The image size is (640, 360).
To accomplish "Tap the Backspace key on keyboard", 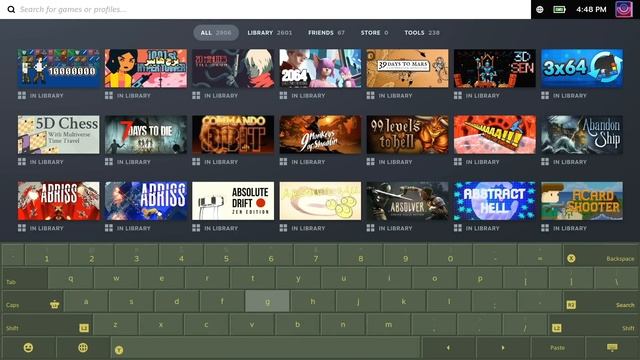I will [x=600, y=256].
